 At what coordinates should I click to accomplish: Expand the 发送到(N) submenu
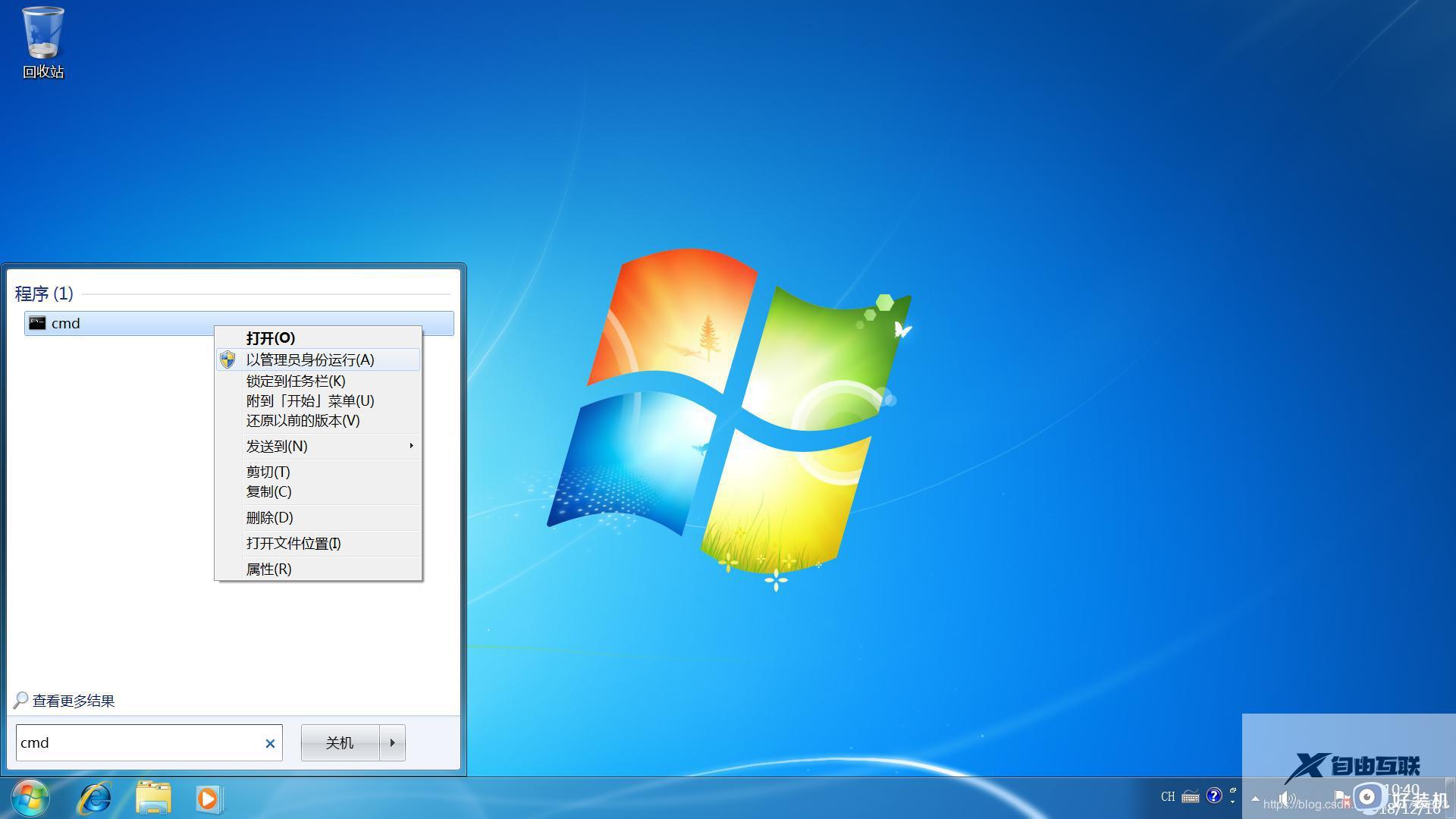click(318, 446)
